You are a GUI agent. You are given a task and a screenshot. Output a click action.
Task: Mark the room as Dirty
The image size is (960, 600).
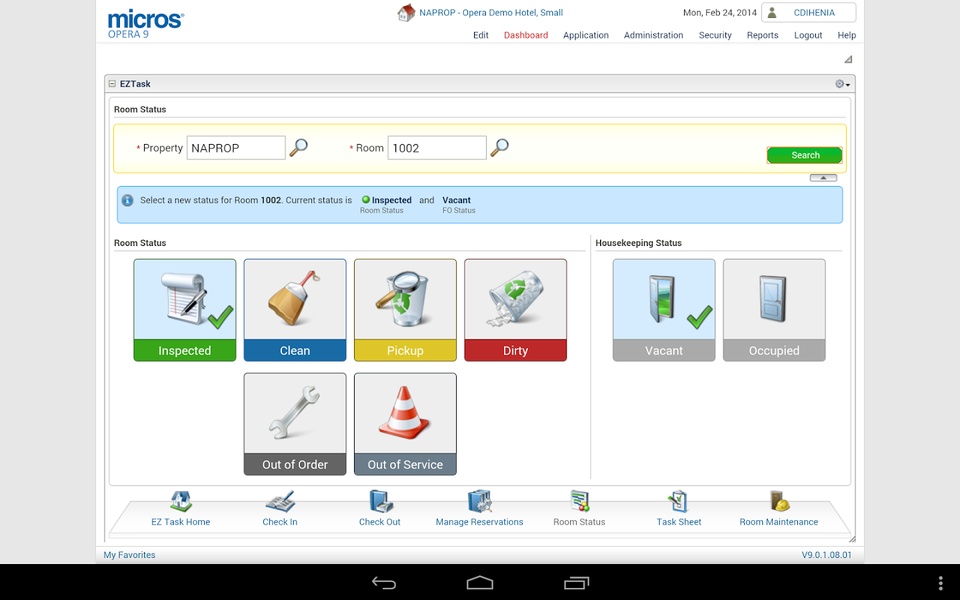(x=515, y=310)
